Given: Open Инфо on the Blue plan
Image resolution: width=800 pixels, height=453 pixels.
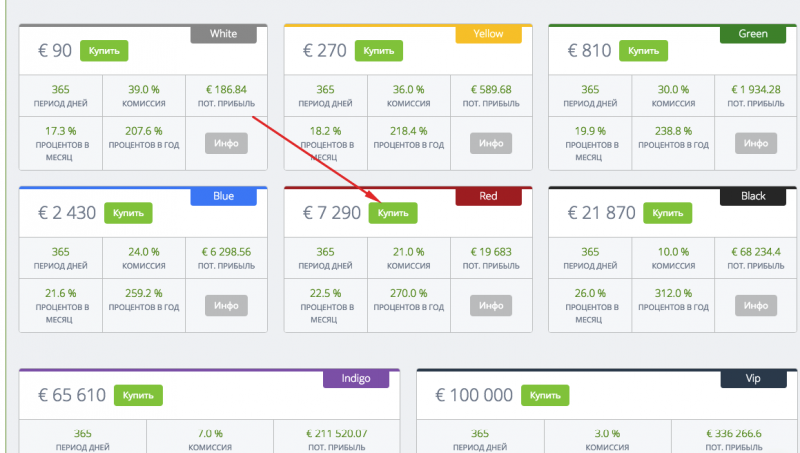Looking at the screenshot, I should click(x=225, y=306).
